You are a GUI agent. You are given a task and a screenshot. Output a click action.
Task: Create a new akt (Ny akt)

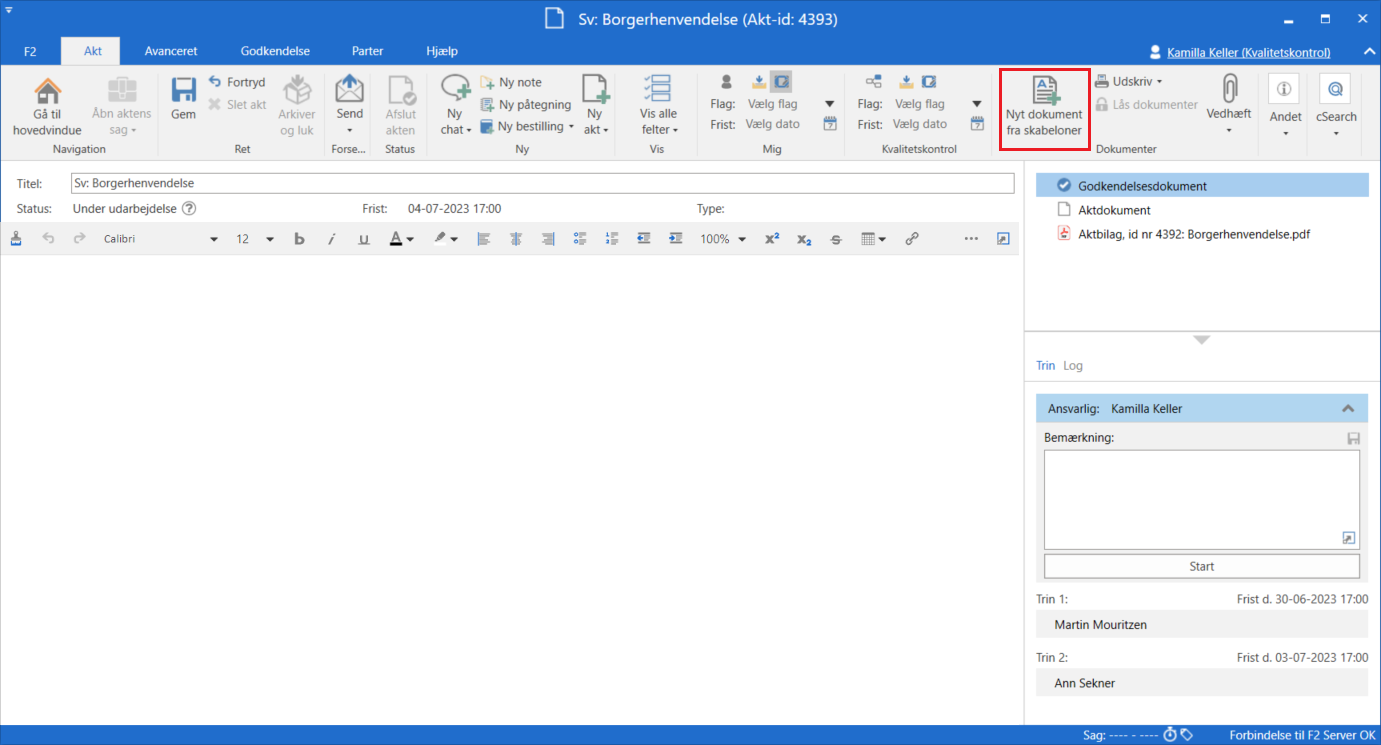pyautogui.click(x=596, y=106)
